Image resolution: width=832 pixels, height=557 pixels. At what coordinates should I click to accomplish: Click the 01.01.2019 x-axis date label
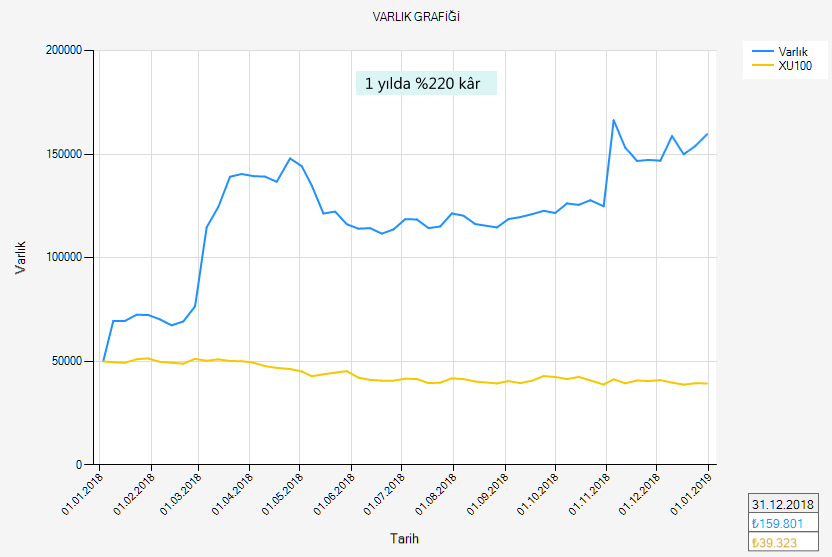point(690,493)
